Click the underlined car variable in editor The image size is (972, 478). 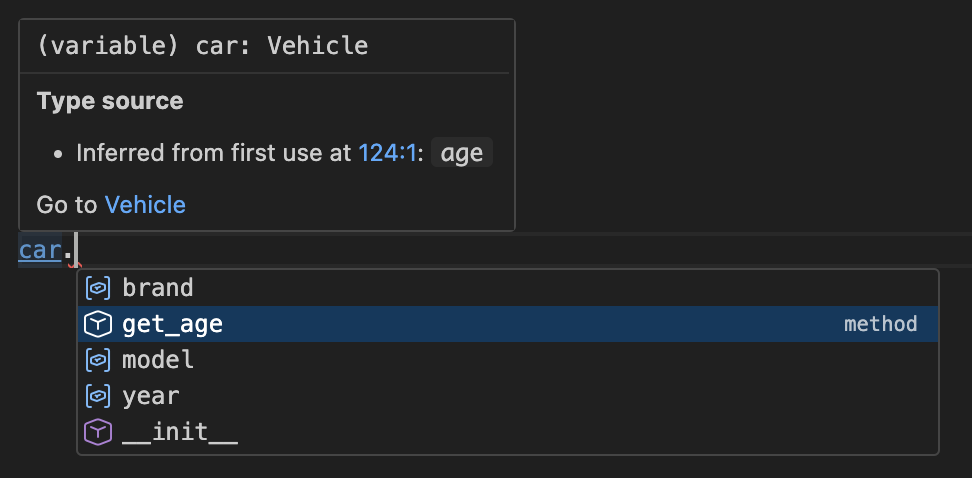pyautogui.click(x=39, y=249)
